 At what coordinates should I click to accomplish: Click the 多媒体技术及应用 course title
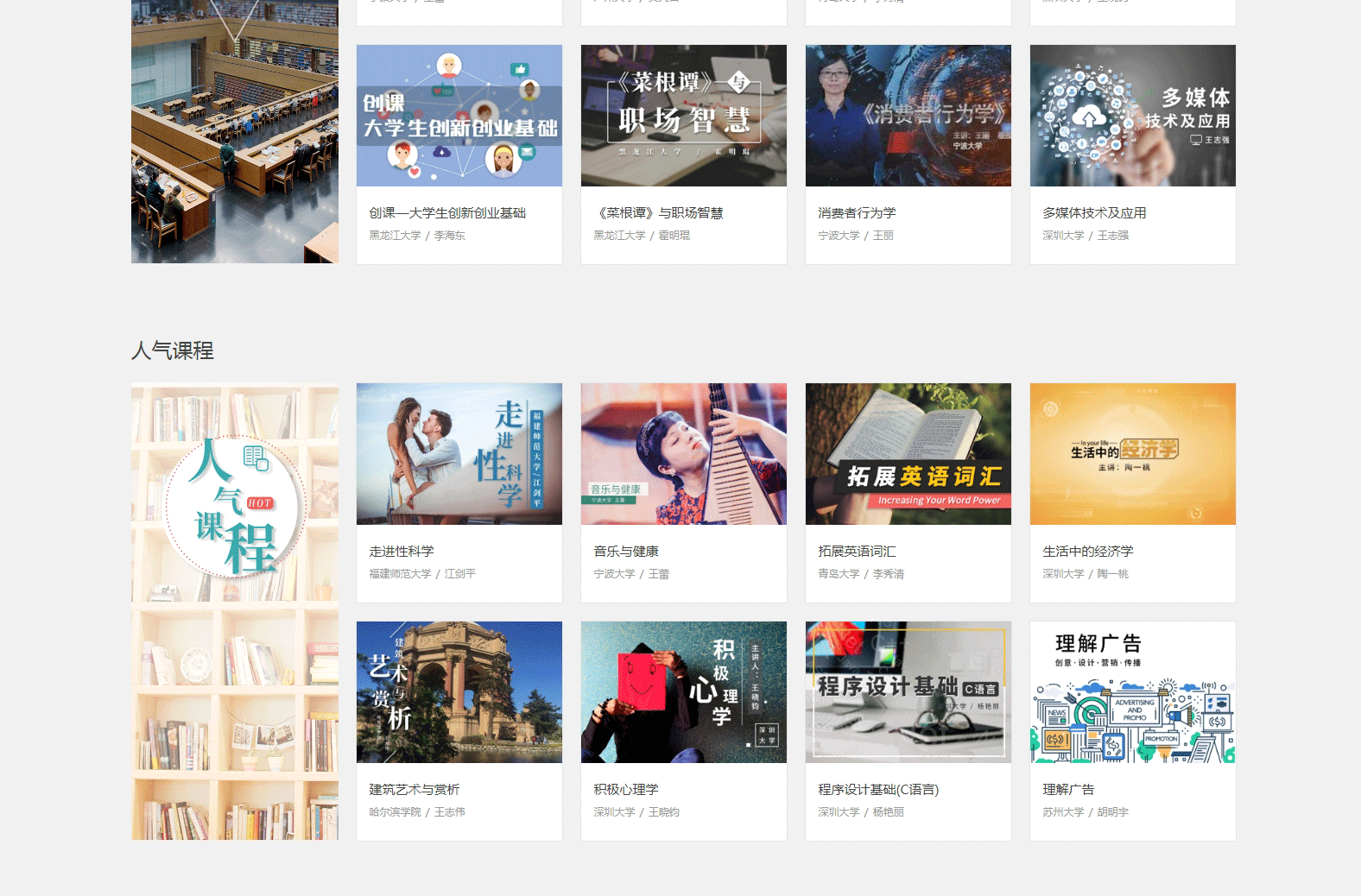point(1094,213)
